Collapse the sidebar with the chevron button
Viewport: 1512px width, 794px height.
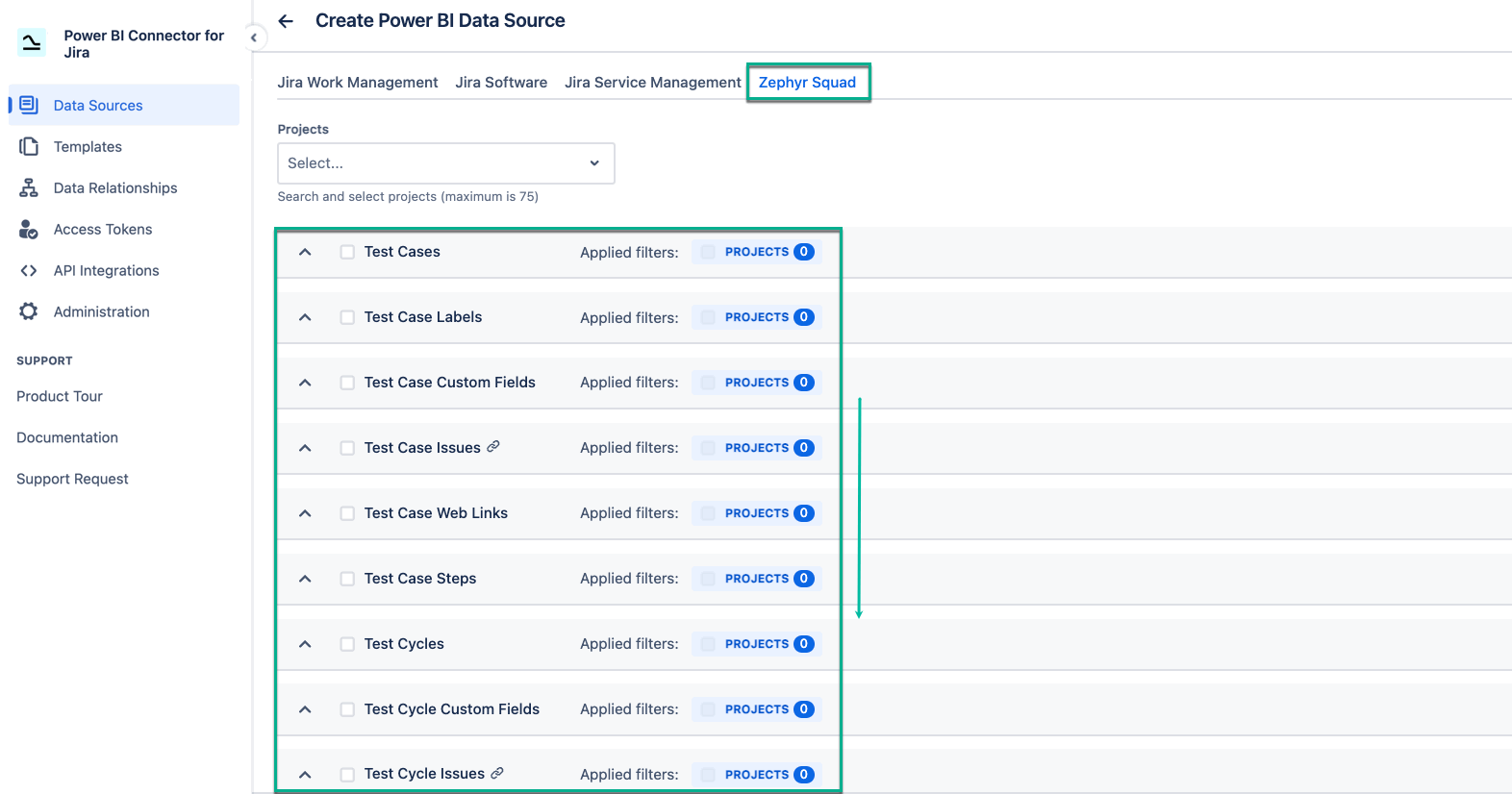(x=253, y=38)
